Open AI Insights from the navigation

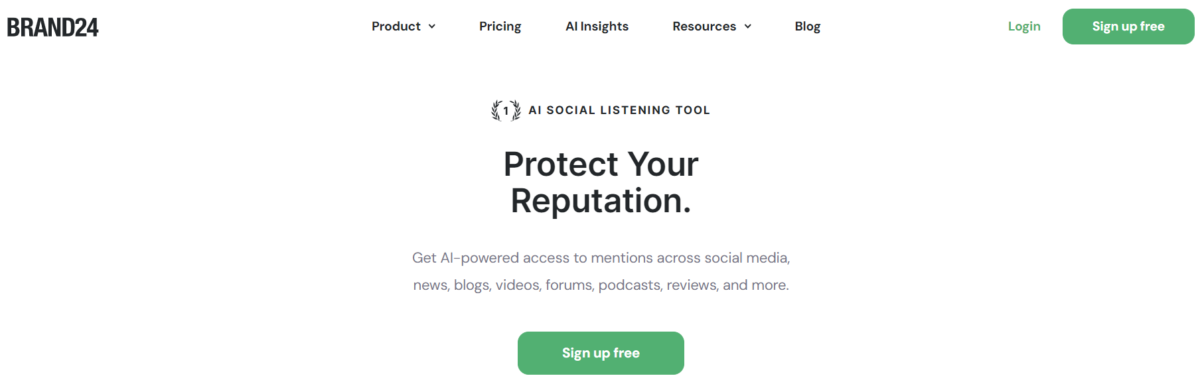tap(597, 27)
